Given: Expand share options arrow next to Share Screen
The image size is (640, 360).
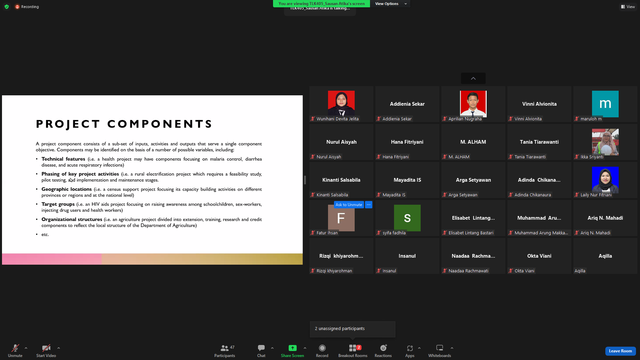Looking at the screenshot, I should tap(304, 348).
